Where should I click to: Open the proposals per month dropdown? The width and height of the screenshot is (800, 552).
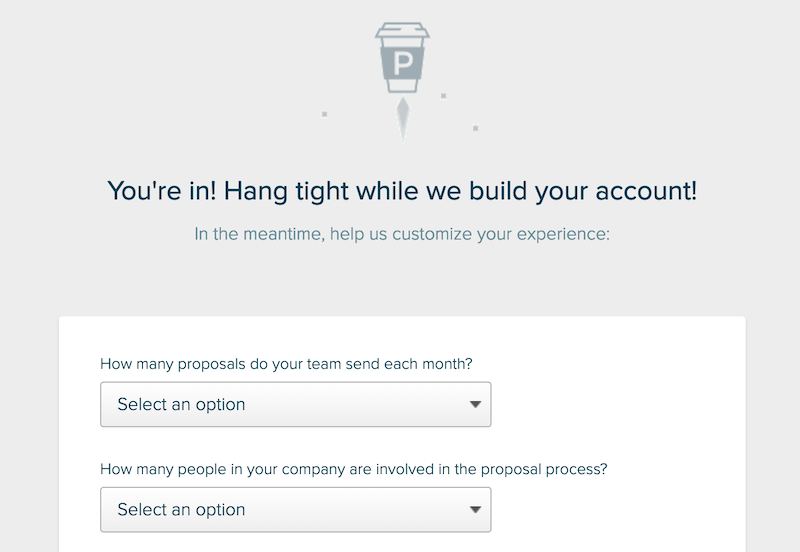coord(295,404)
